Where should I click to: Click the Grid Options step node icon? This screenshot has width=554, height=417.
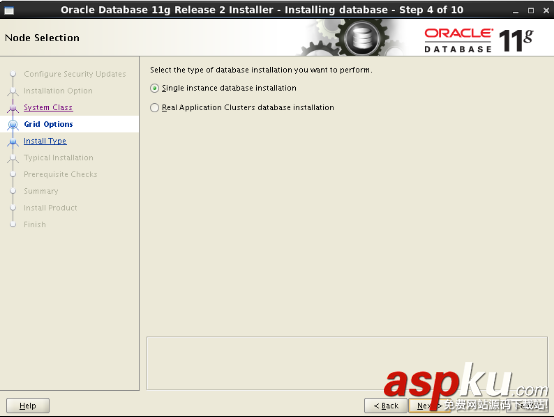tap(13, 124)
